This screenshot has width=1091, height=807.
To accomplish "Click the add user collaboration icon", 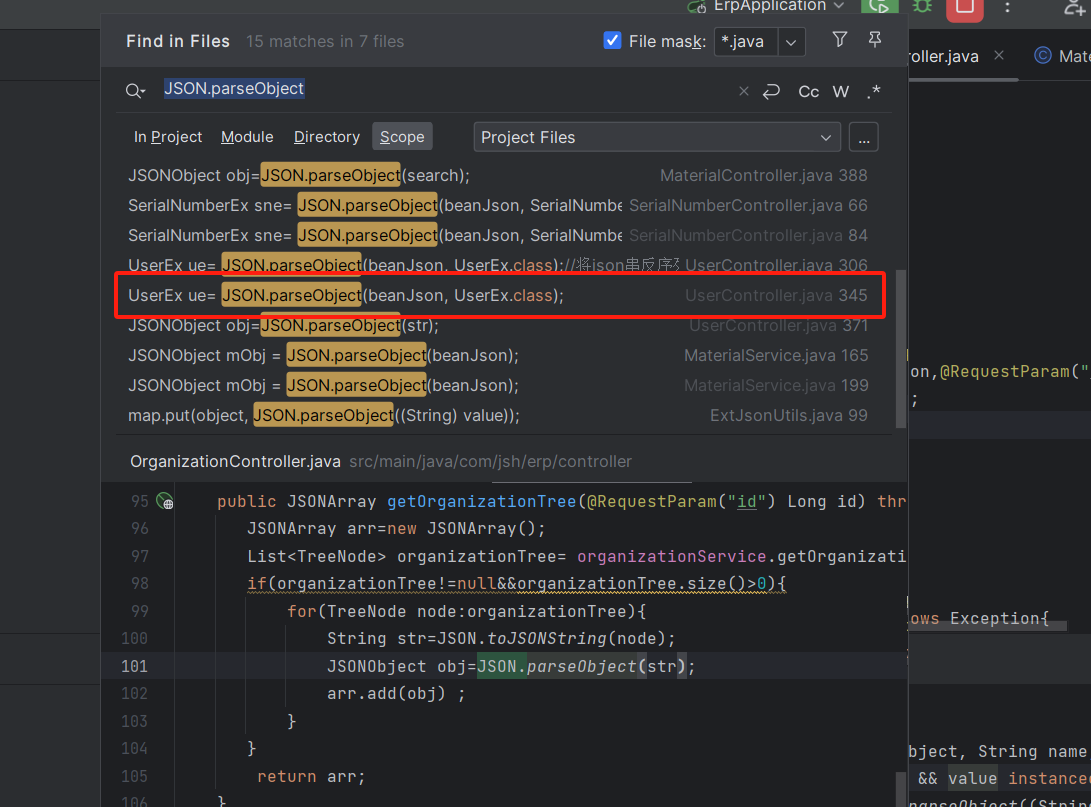I will 1076,7.
